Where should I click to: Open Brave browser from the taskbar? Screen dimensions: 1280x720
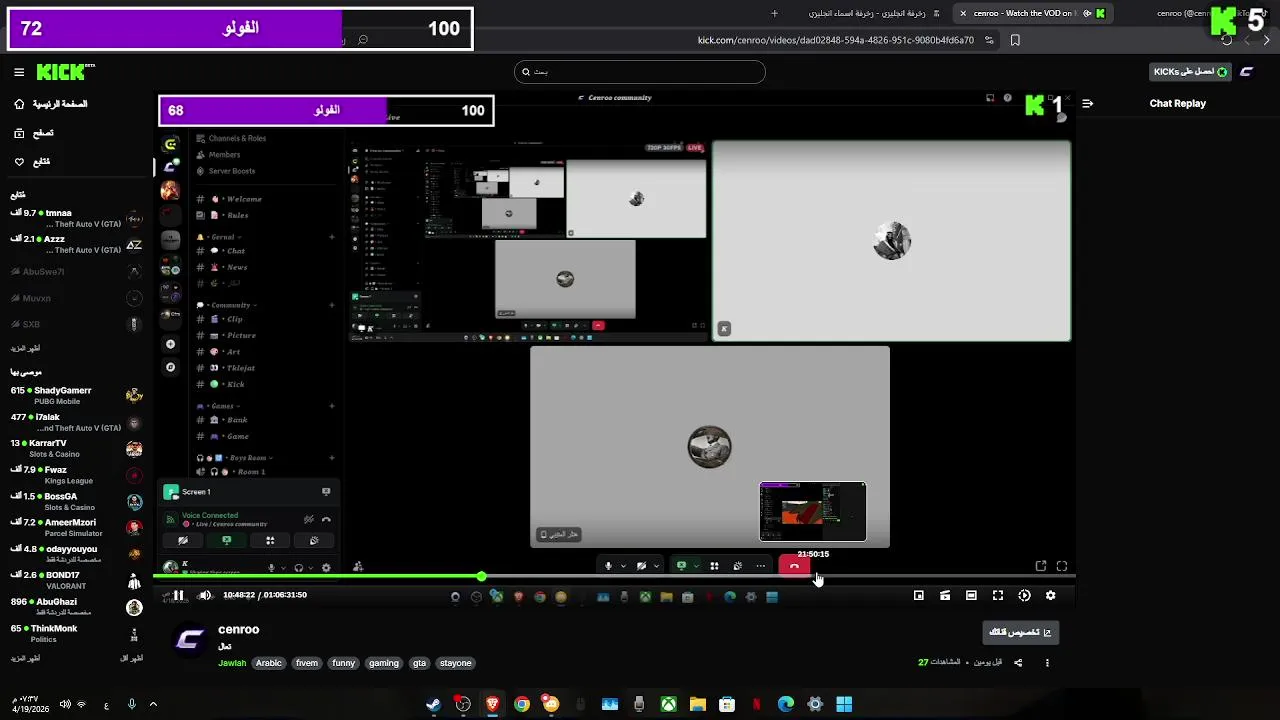click(492, 704)
